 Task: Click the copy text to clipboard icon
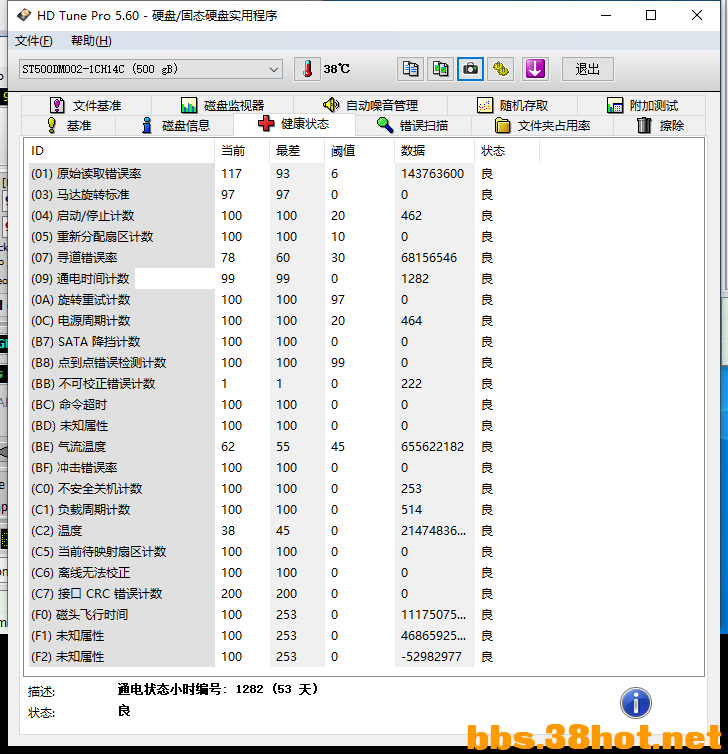(410, 69)
